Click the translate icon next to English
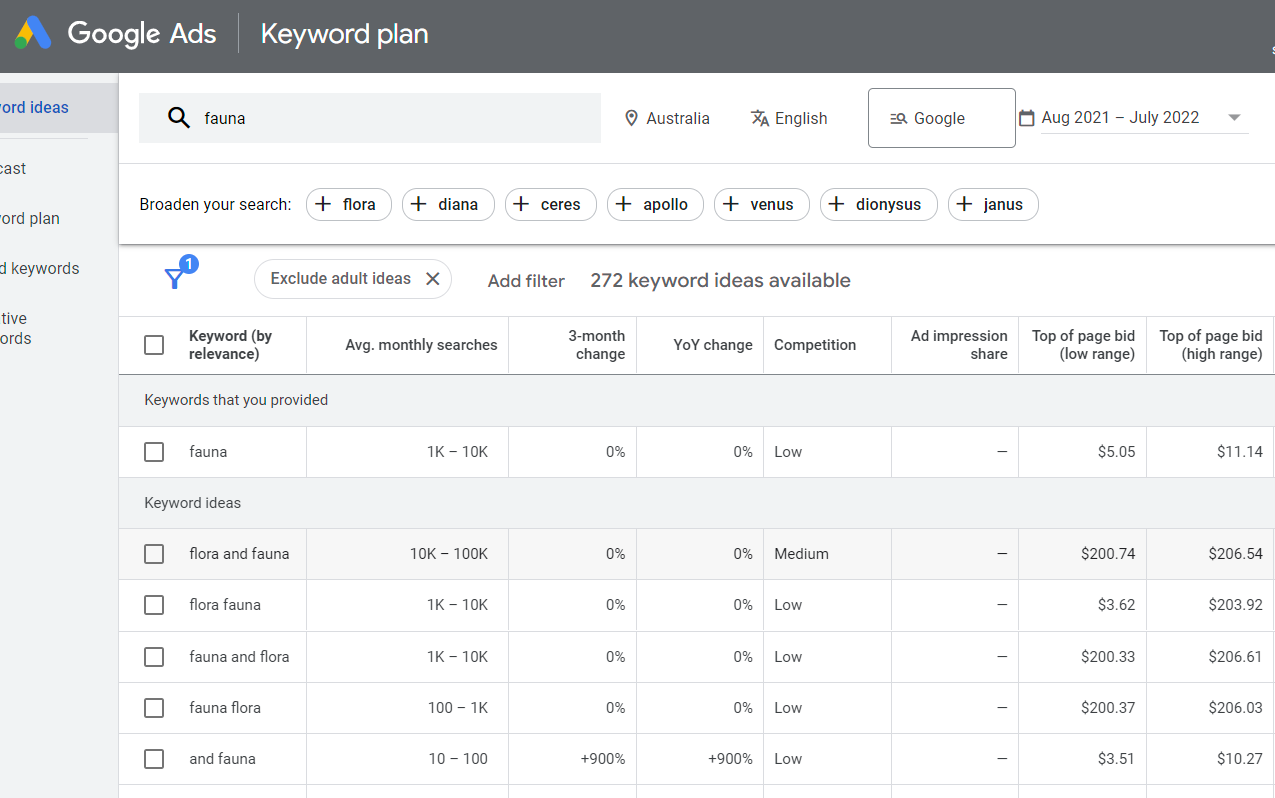The image size is (1275, 798). [760, 118]
